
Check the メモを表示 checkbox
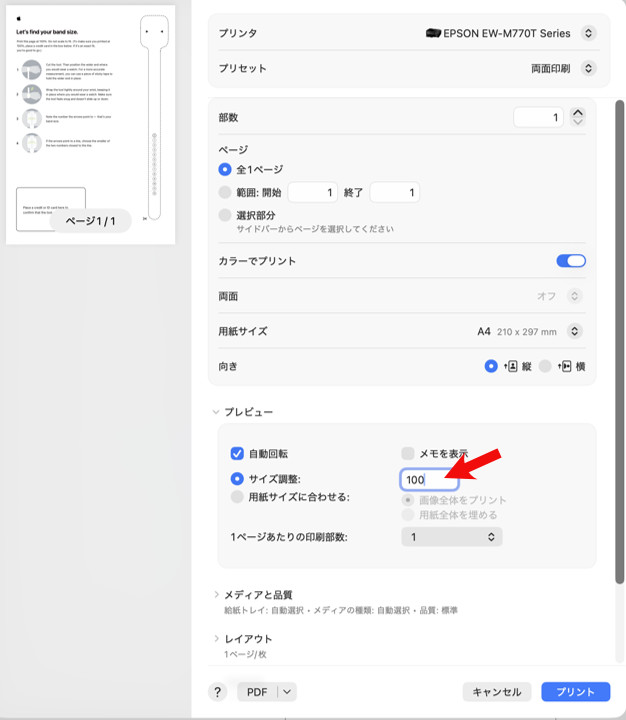coord(408,454)
